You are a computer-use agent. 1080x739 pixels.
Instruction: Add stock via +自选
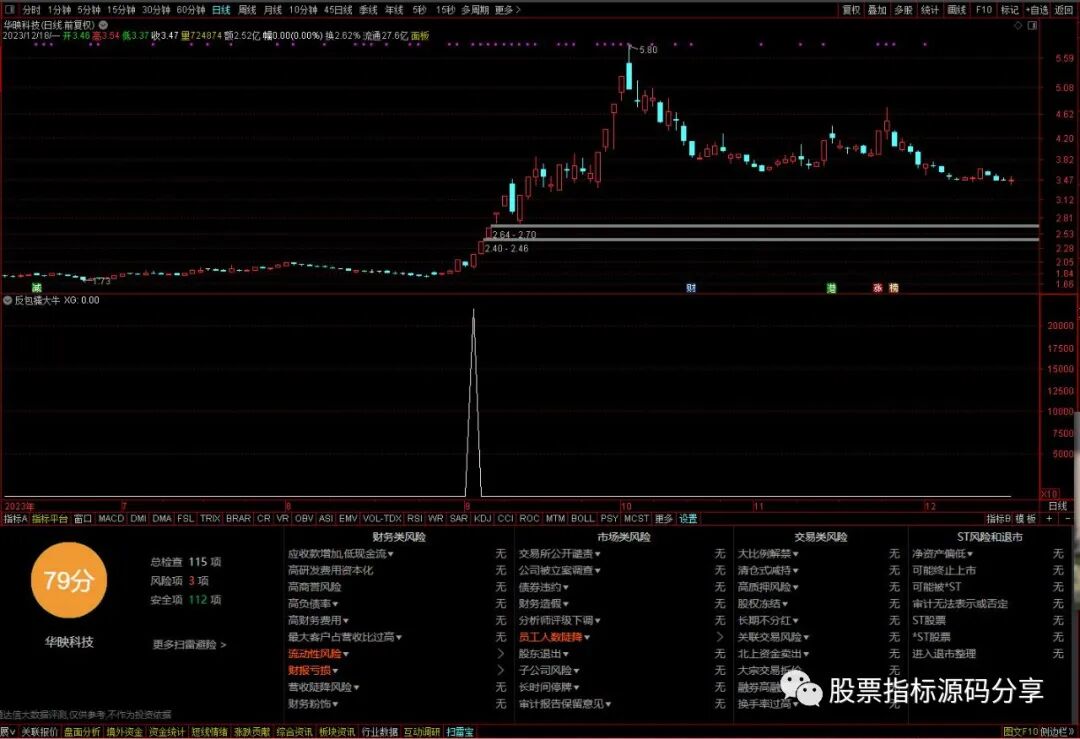pyautogui.click(x=1037, y=10)
